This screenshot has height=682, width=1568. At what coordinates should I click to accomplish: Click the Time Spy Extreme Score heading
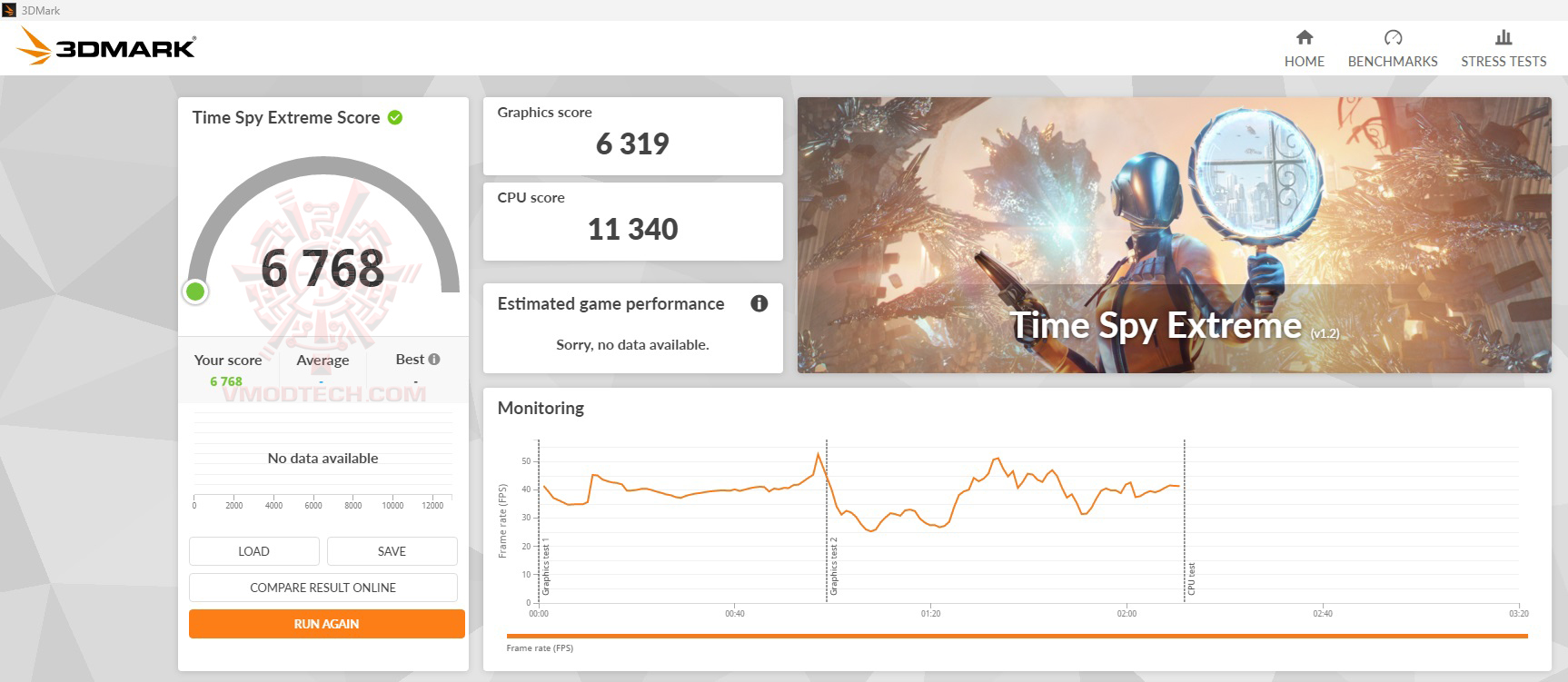tap(286, 117)
